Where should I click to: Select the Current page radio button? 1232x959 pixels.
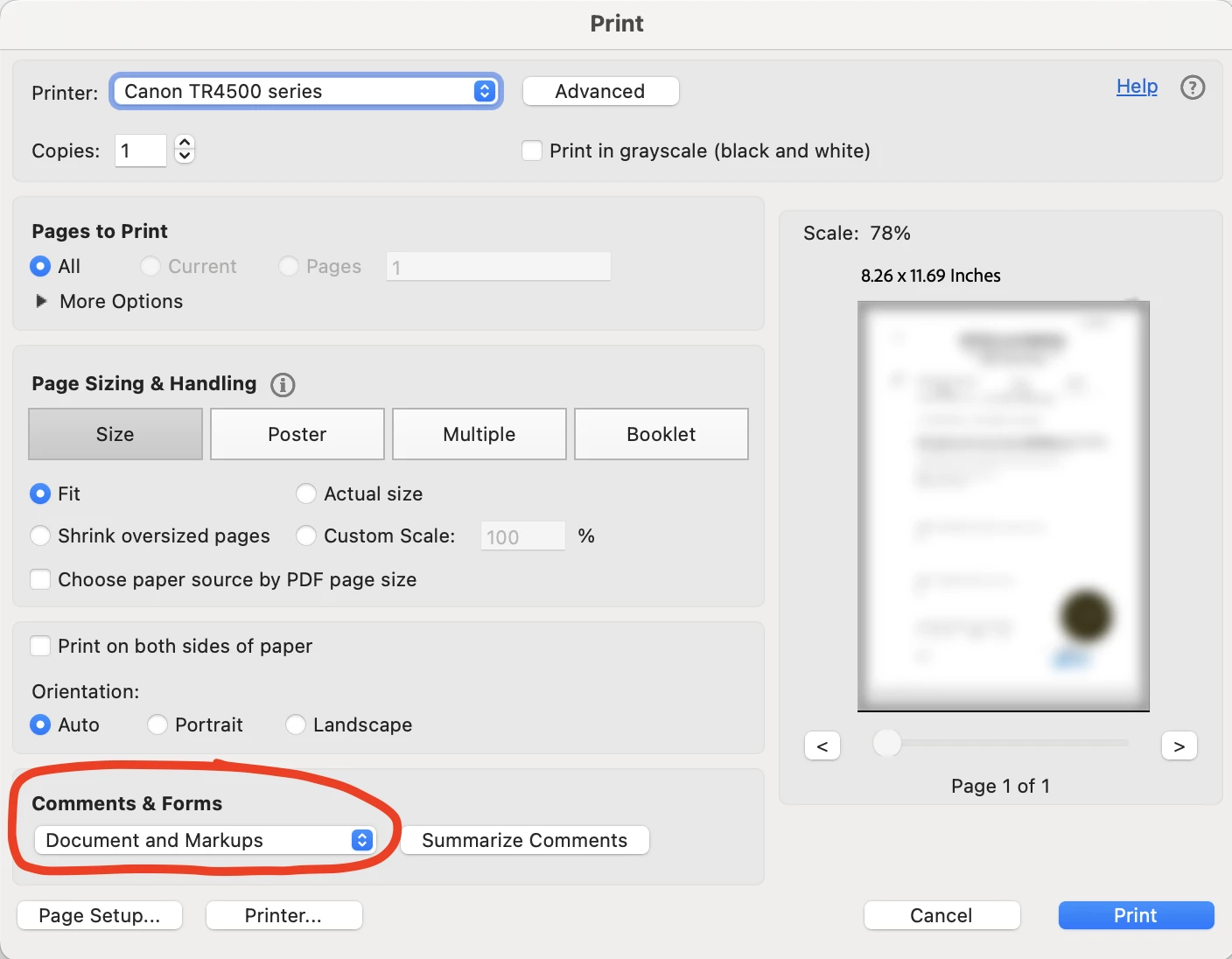(x=150, y=266)
